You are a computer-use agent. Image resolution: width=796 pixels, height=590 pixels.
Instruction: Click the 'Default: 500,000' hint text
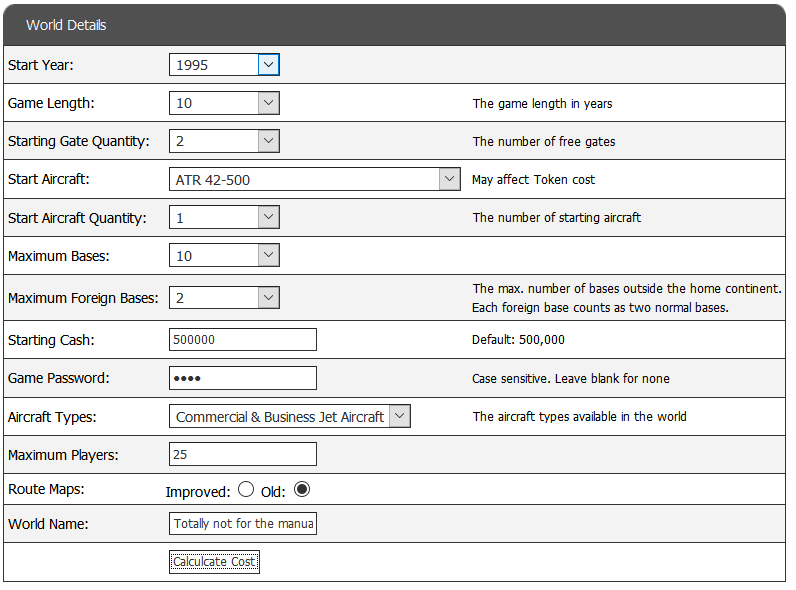[518, 340]
